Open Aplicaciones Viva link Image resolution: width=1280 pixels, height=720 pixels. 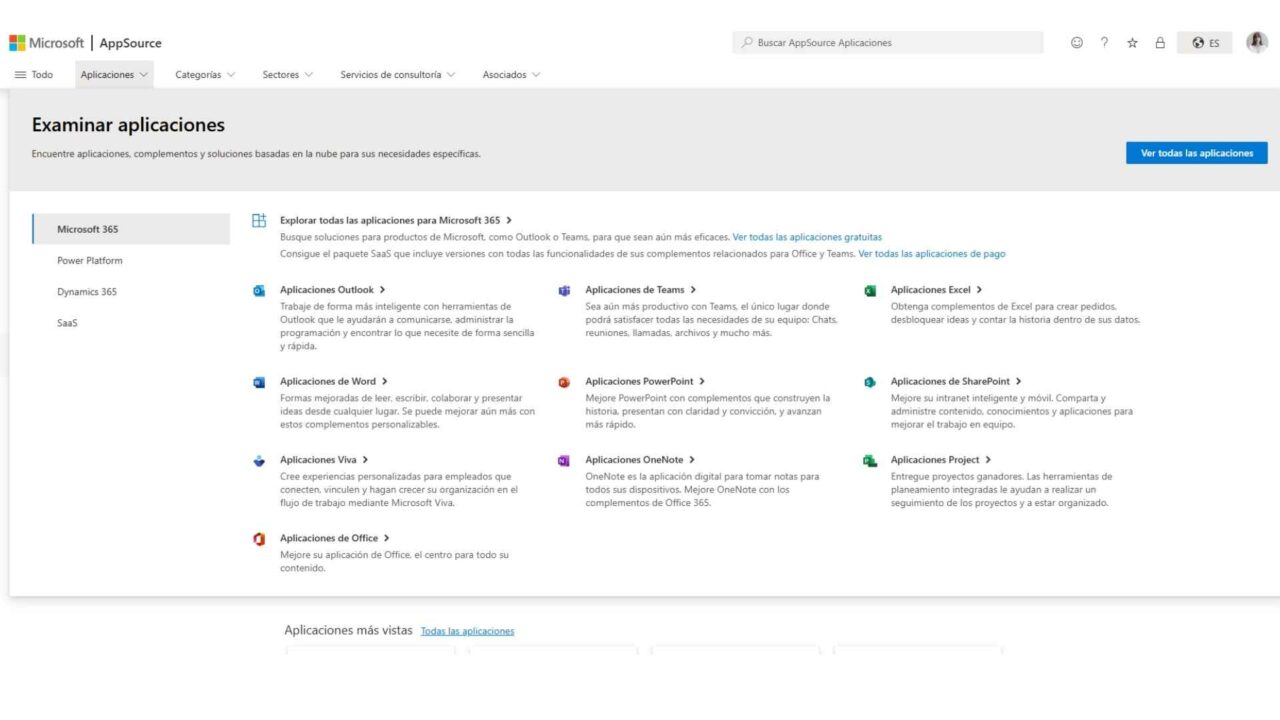[324, 460]
